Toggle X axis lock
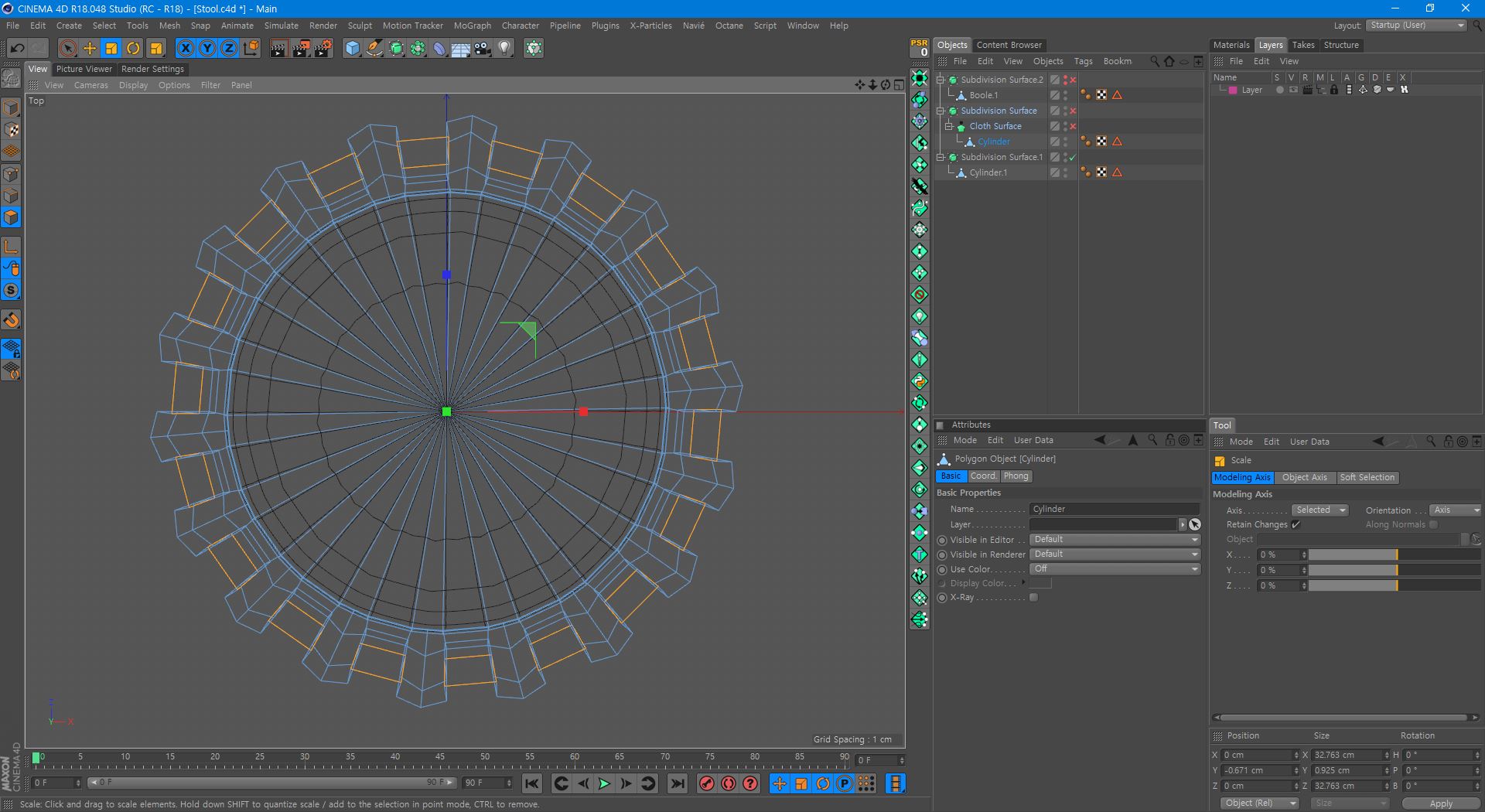The image size is (1485, 812). 186,48
